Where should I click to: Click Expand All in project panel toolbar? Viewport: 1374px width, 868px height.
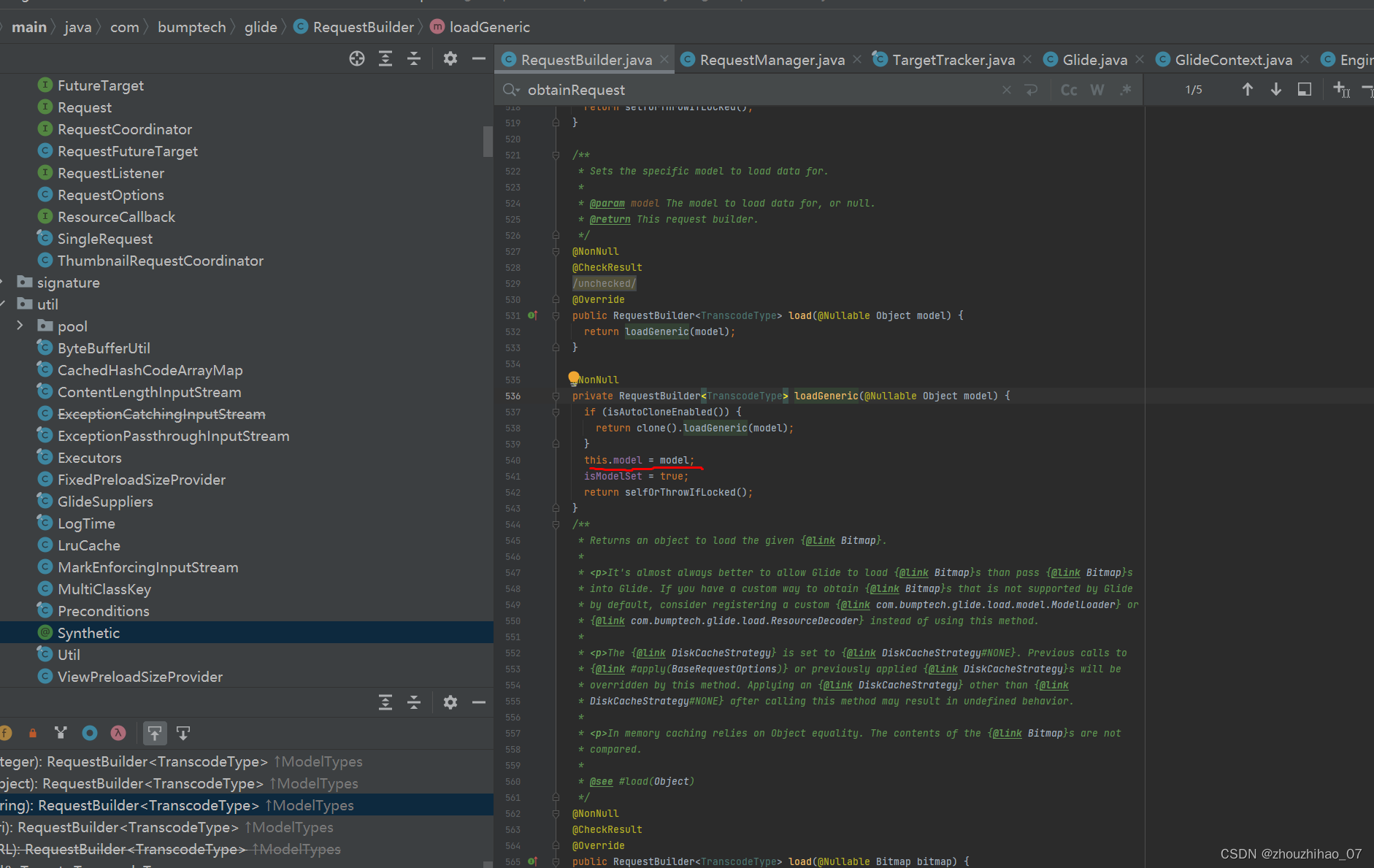coord(385,59)
